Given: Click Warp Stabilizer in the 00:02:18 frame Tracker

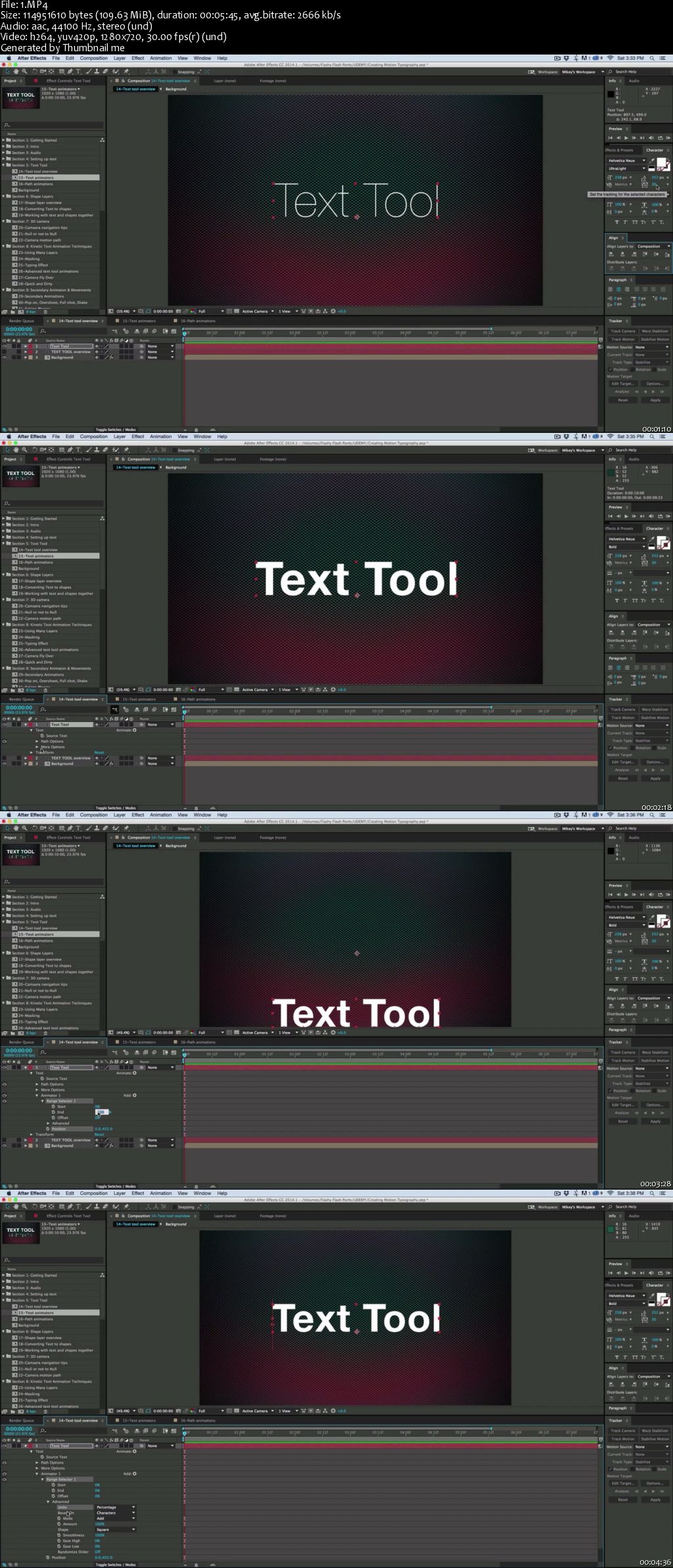Looking at the screenshot, I should [655, 709].
